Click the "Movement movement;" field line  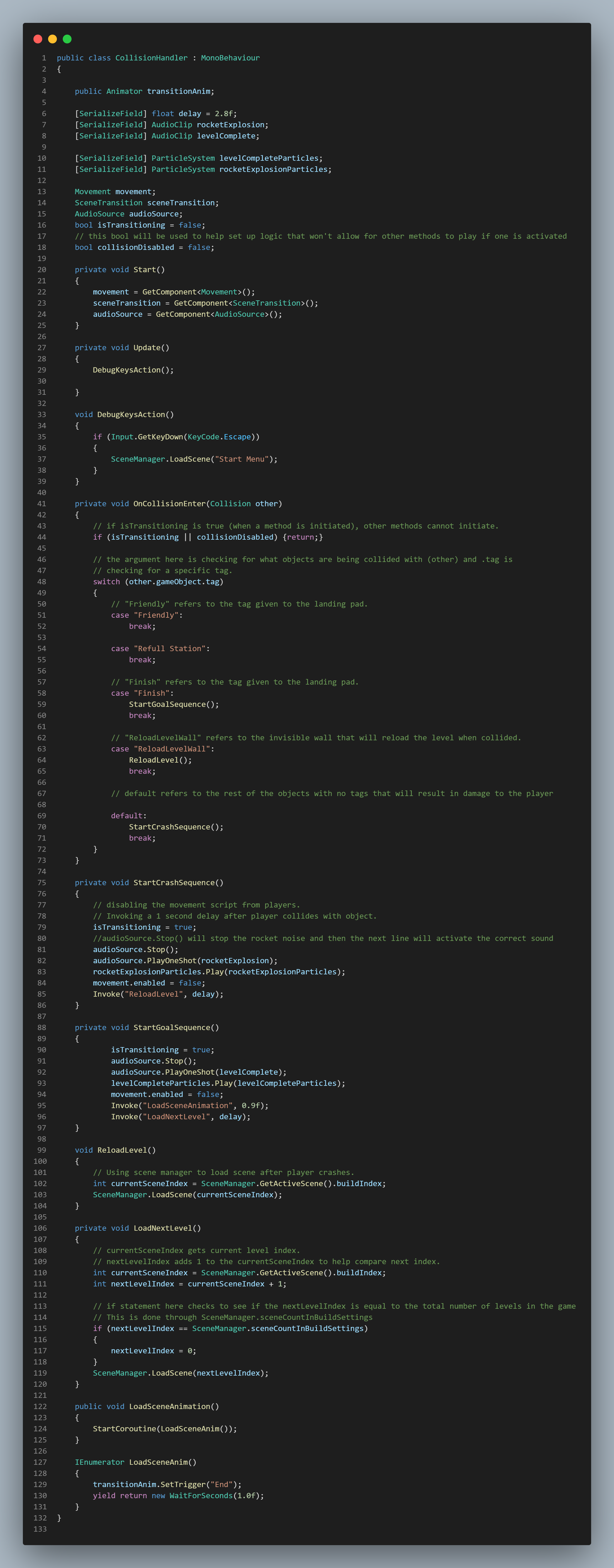[115, 192]
